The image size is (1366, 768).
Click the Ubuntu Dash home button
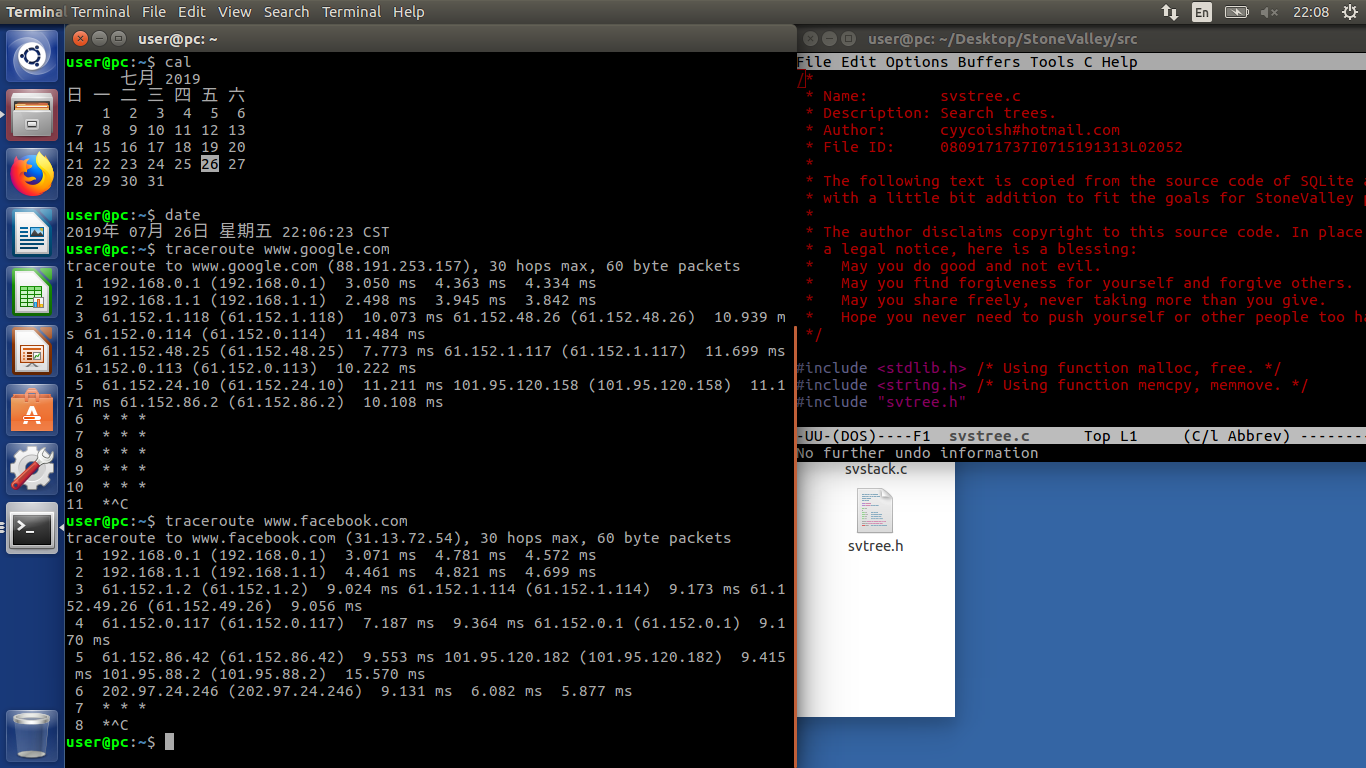click(32, 56)
